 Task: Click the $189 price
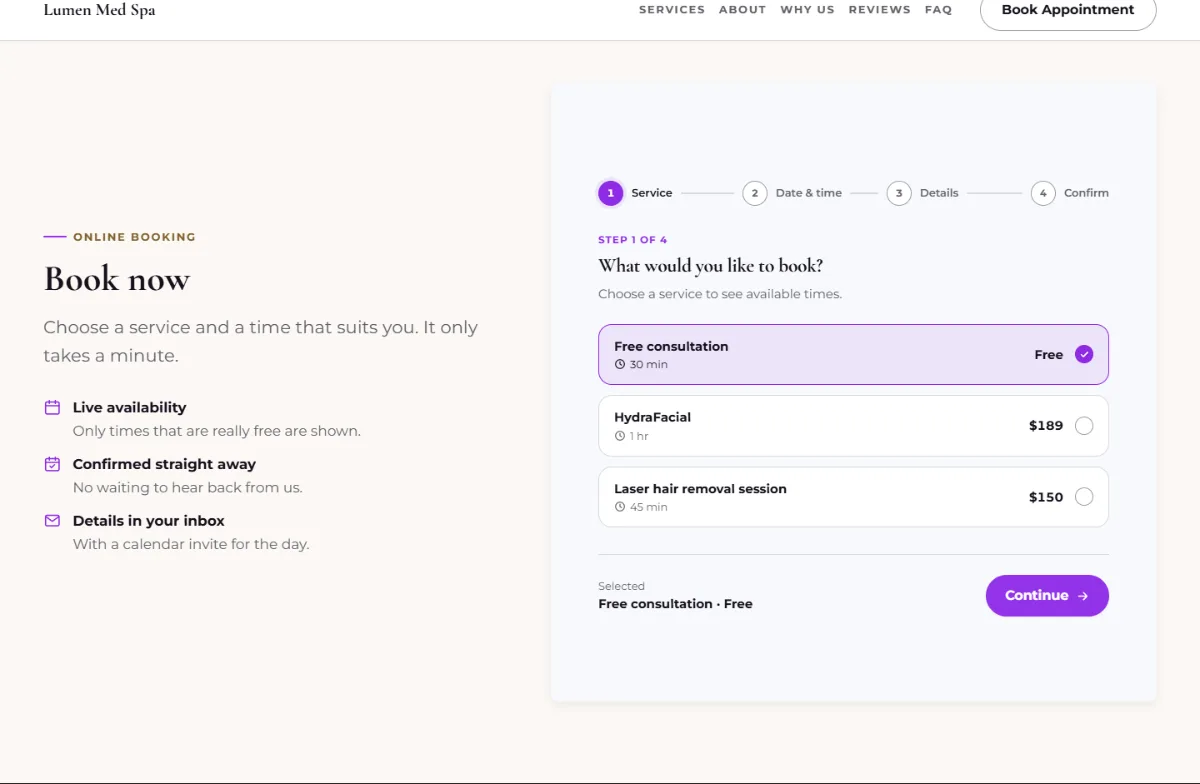(x=1046, y=426)
